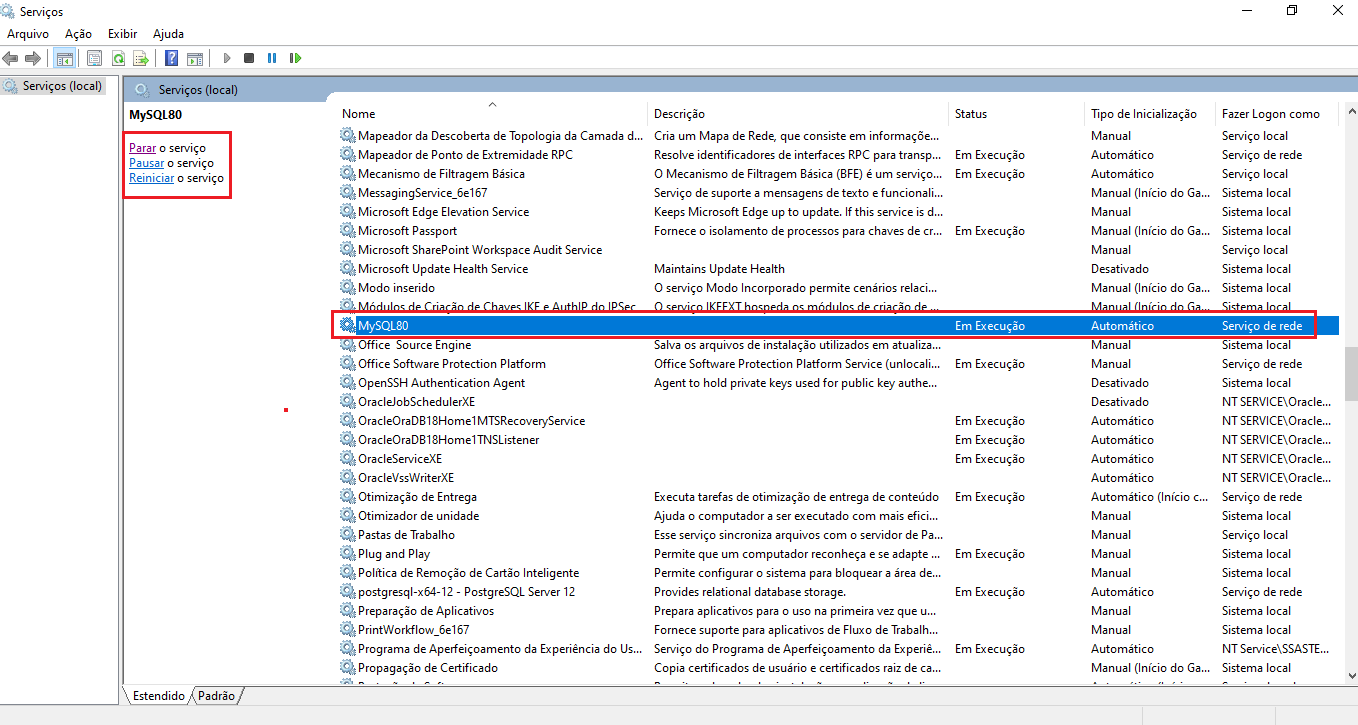
Task: Switch to the Estendido tab
Action: [x=159, y=695]
